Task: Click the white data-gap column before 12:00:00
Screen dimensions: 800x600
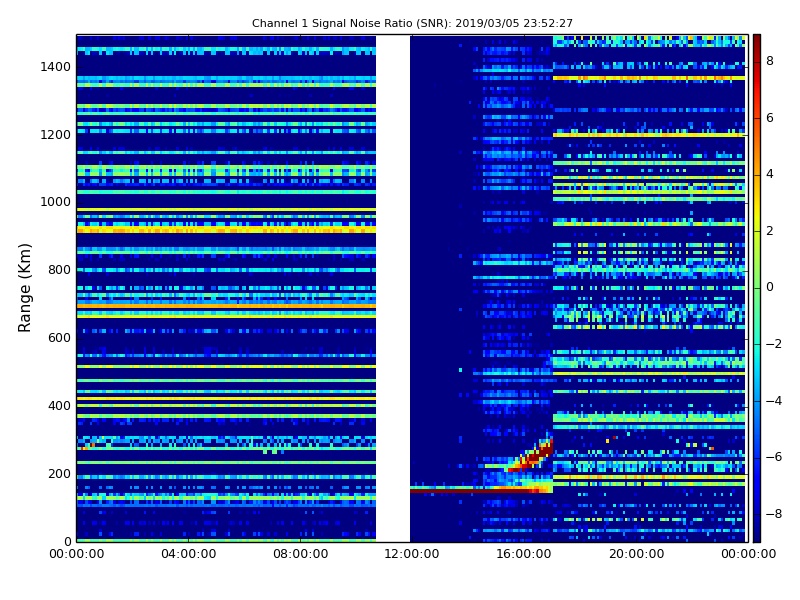Action: click(393, 288)
